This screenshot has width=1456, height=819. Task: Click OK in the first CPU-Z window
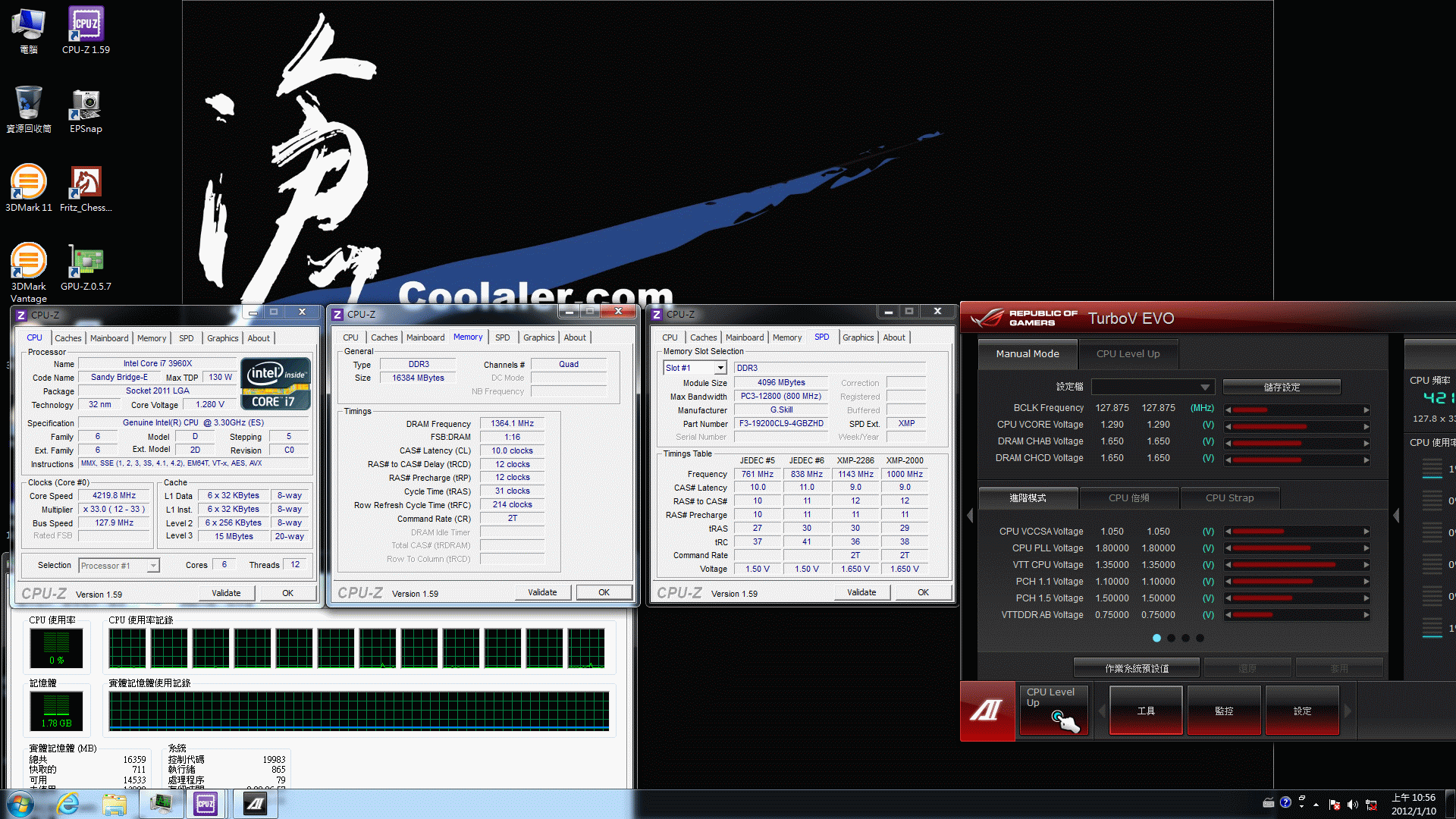coord(287,593)
